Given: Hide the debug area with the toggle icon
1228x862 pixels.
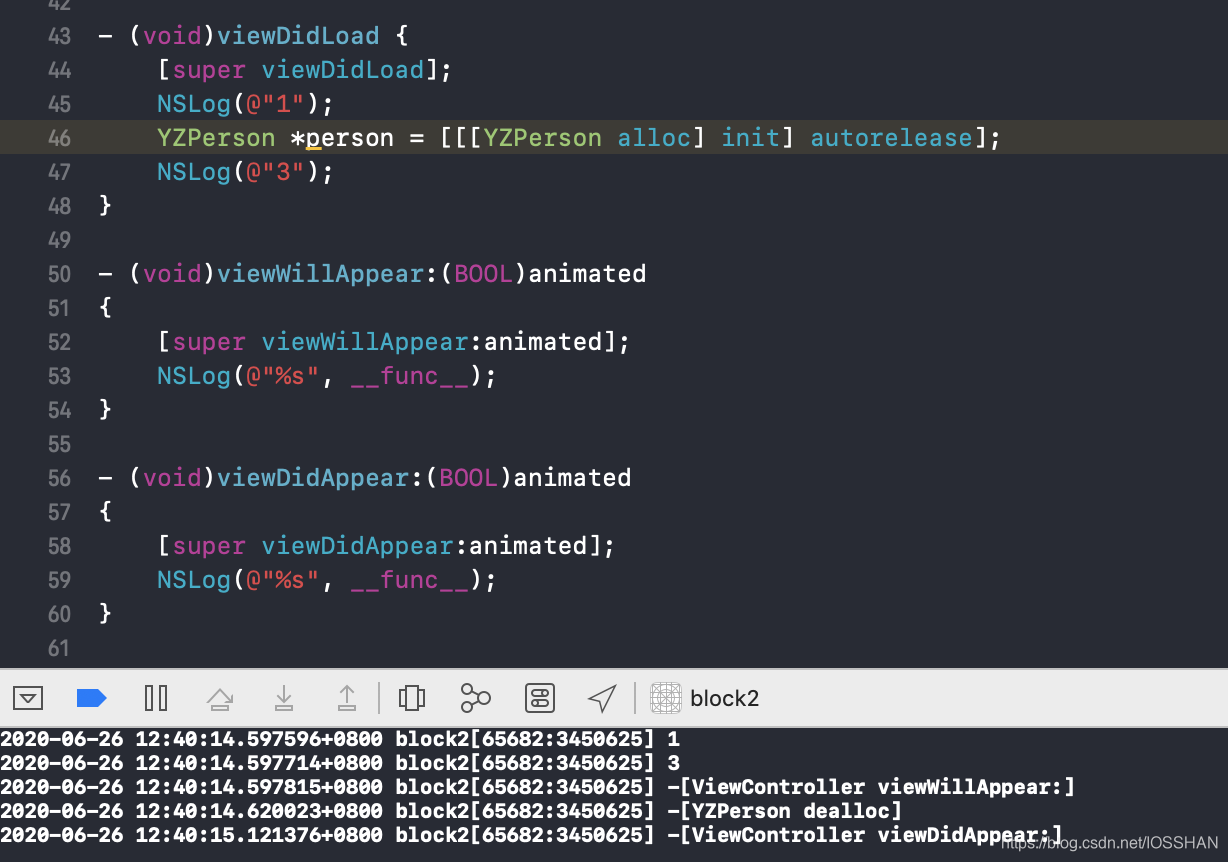Looking at the screenshot, I should click(28, 698).
